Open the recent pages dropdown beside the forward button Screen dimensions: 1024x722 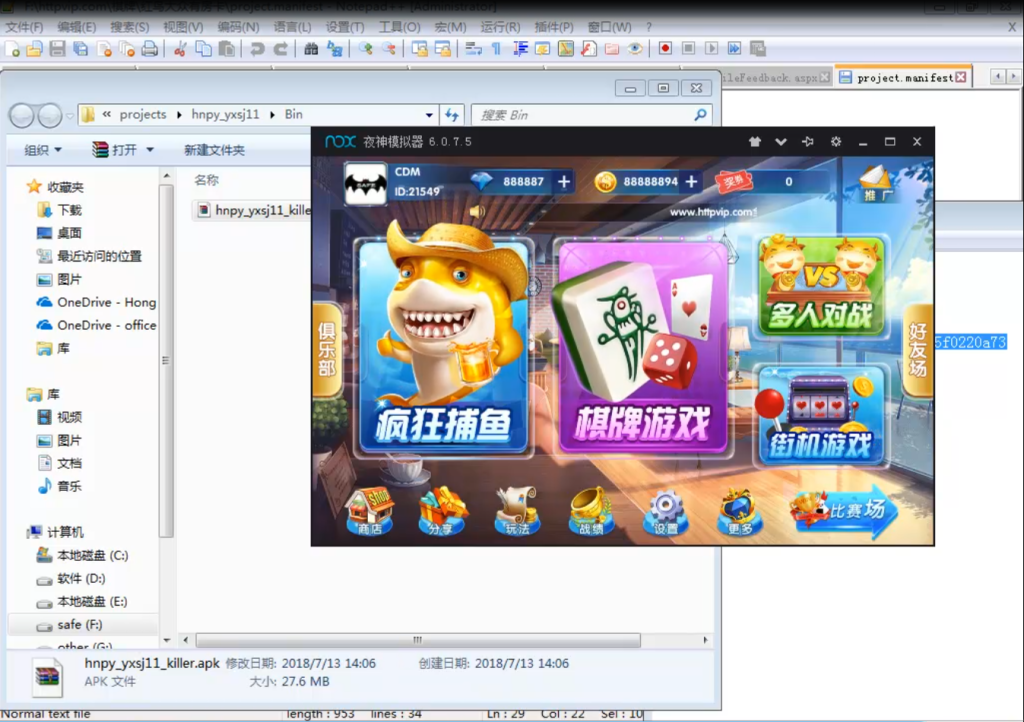click(x=69, y=116)
